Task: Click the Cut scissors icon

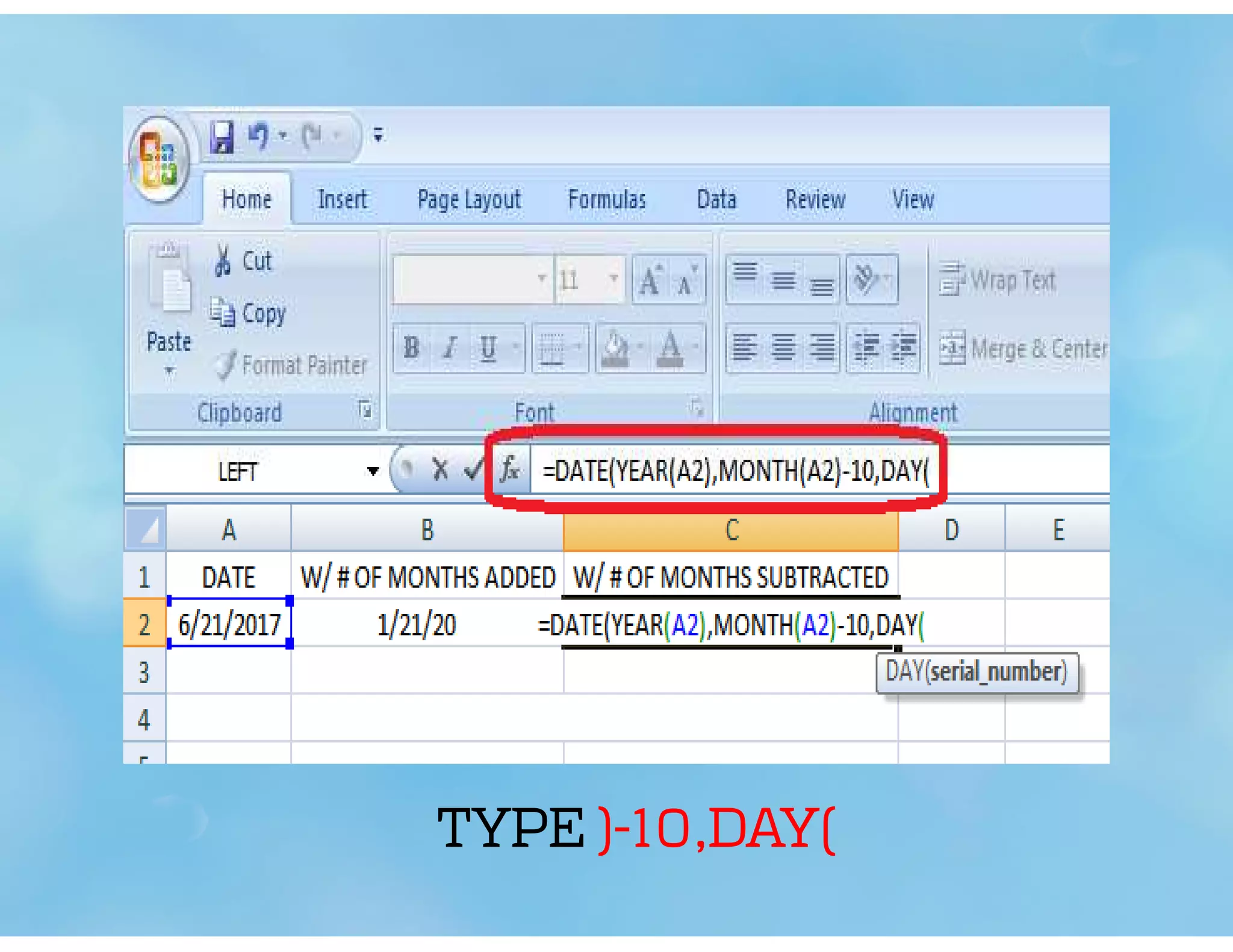Action: pyautogui.click(x=223, y=261)
